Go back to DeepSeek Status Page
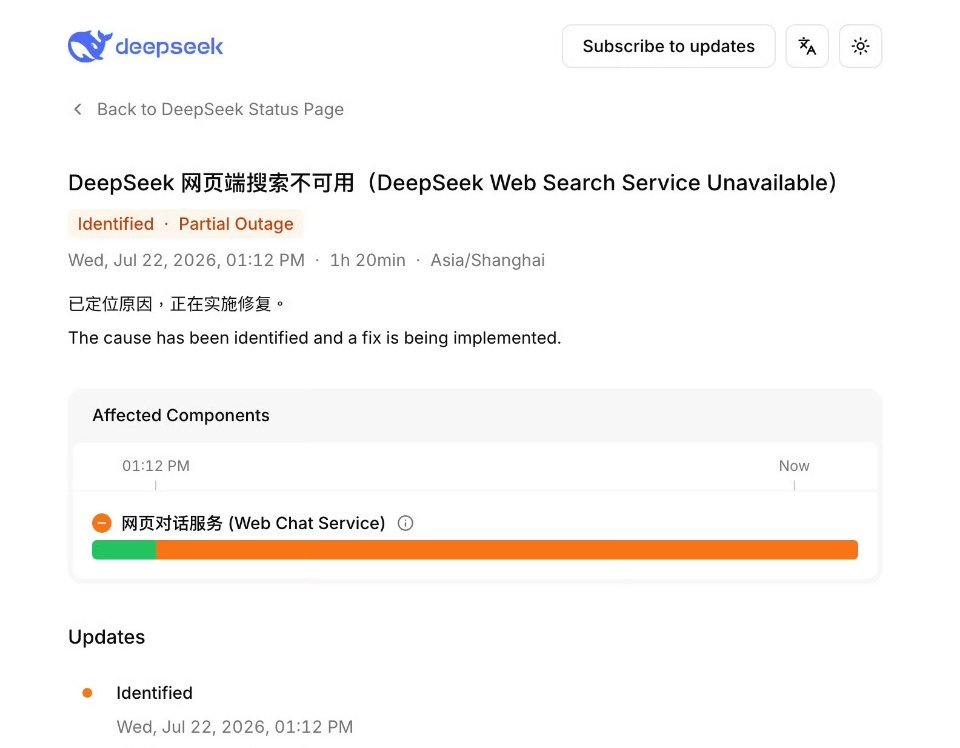Image resolution: width=960 pixels, height=748 pixels. tap(220, 109)
